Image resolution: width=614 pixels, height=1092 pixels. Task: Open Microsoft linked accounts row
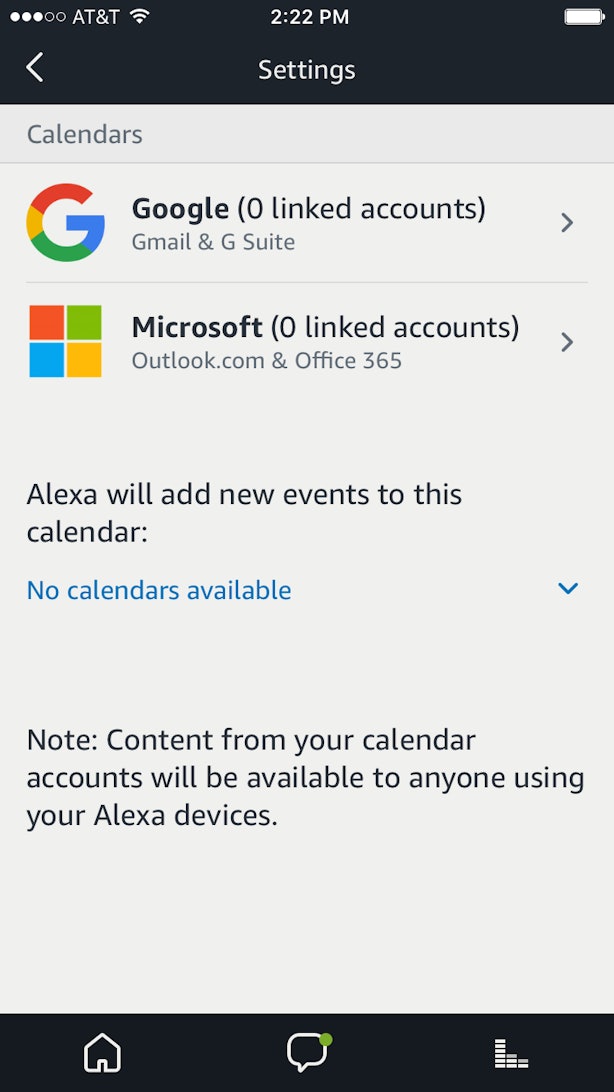325,328
